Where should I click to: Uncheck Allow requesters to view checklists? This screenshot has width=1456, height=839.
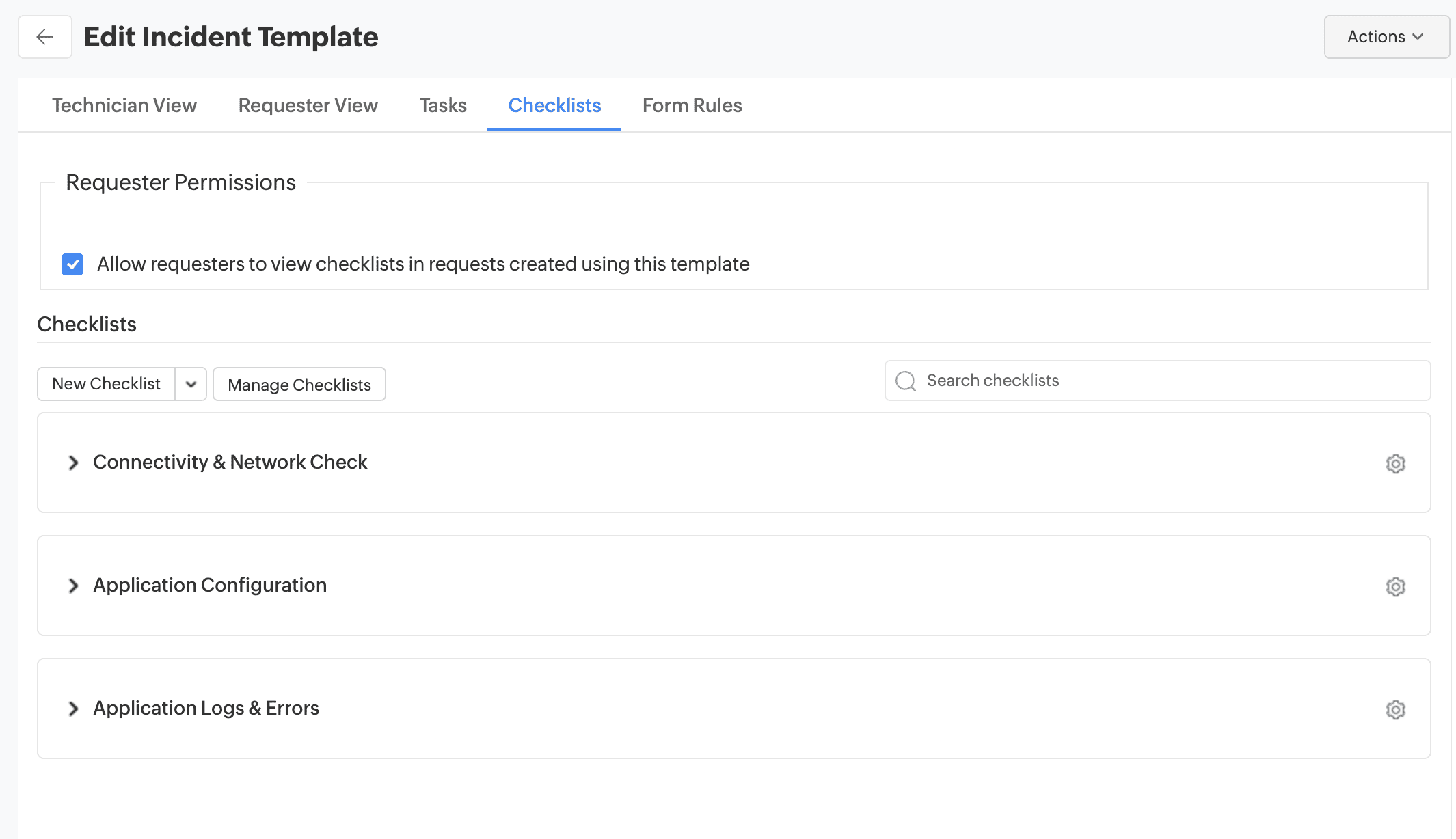click(x=72, y=264)
